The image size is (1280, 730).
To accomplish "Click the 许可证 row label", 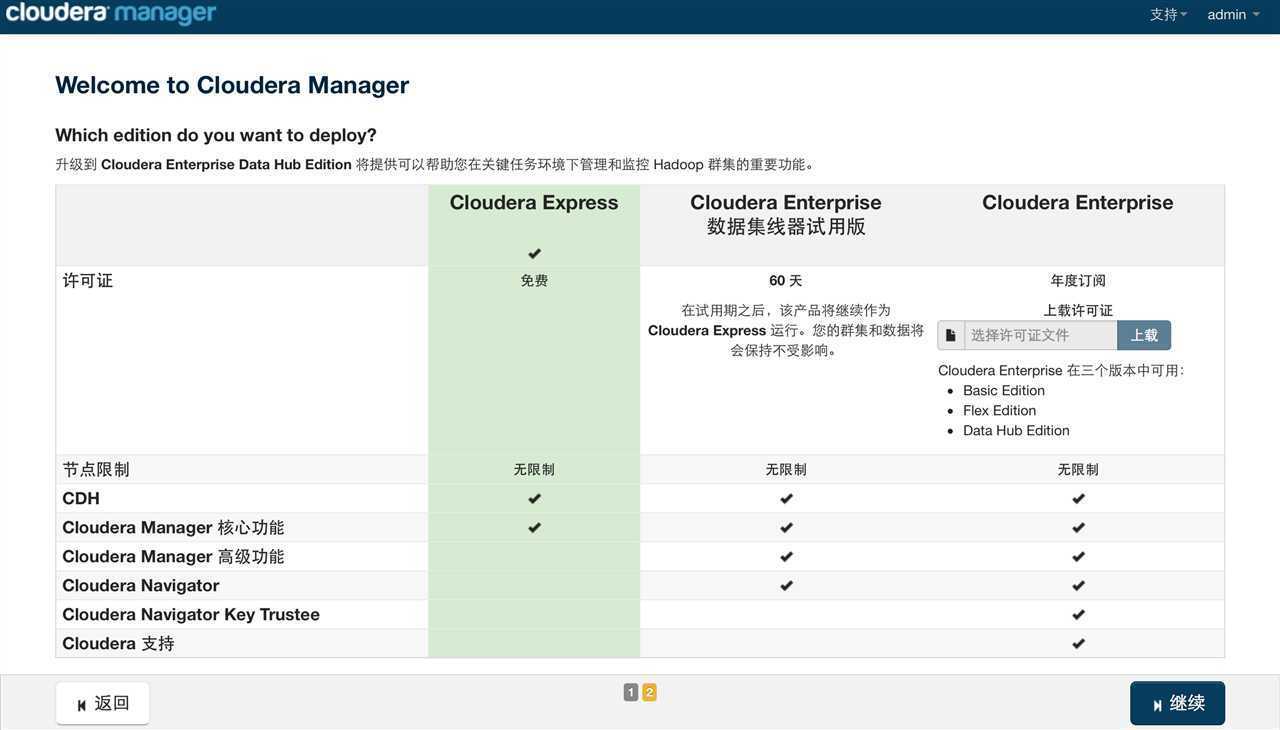I will [88, 281].
